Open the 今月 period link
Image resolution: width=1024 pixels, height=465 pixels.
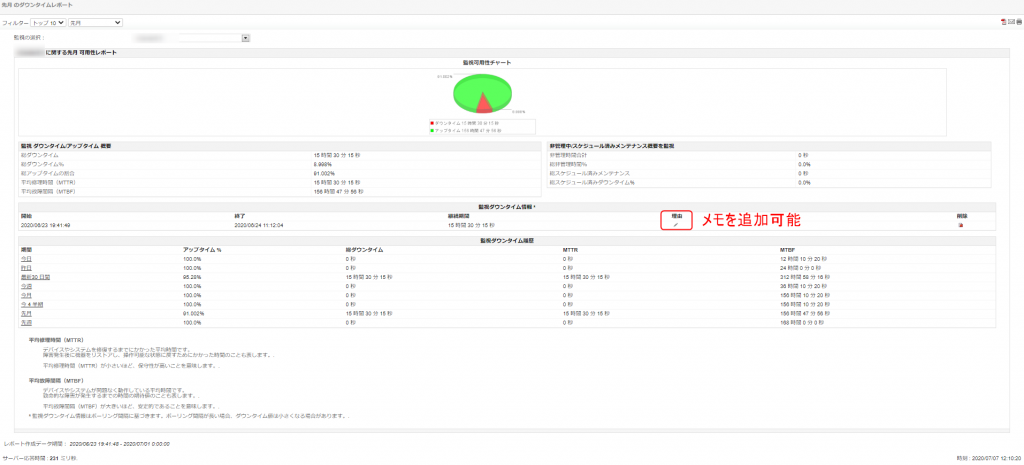[26, 295]
